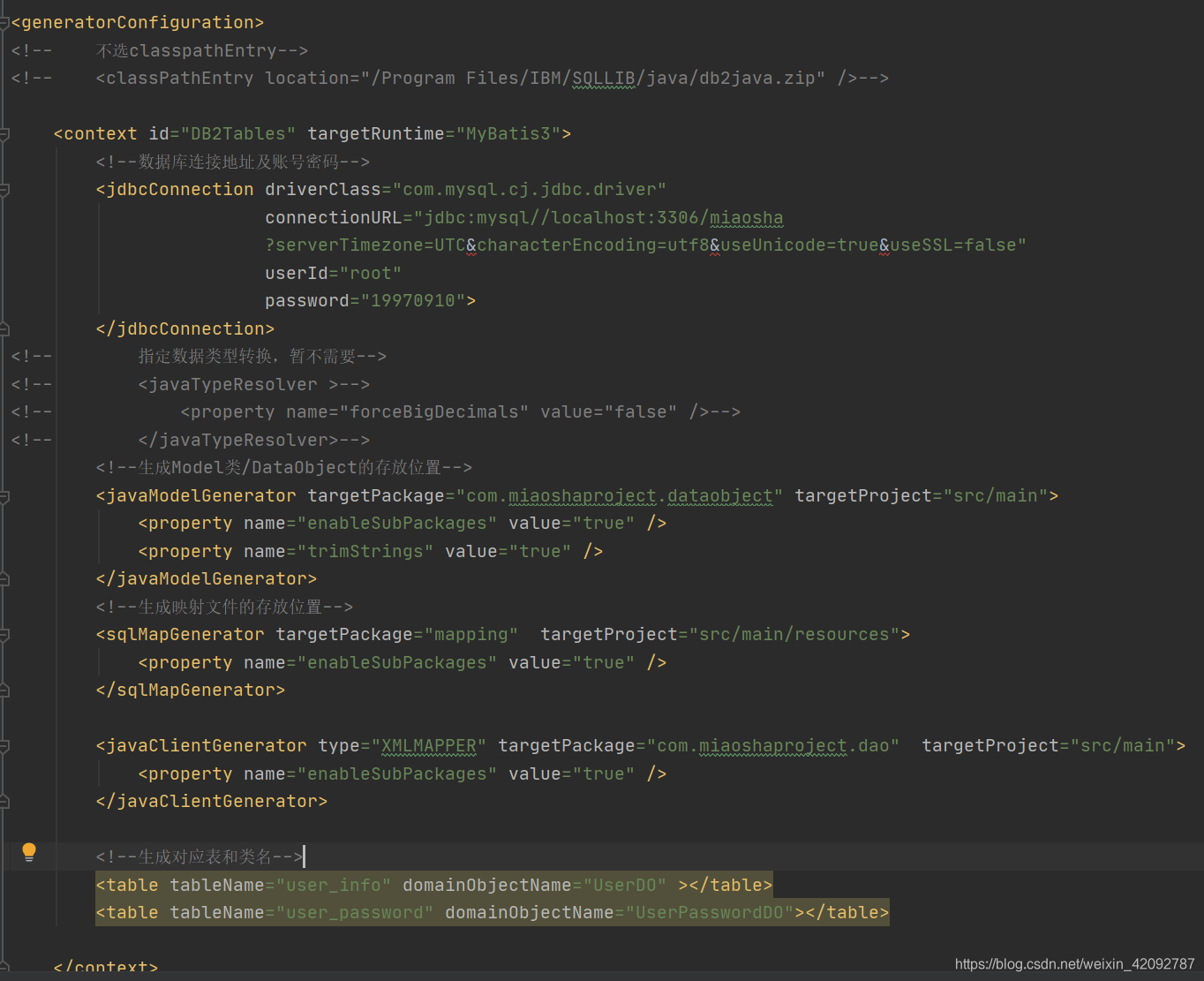Click the "trimStrings" property name
The image size is (1204, 981).
pos(365,552)
